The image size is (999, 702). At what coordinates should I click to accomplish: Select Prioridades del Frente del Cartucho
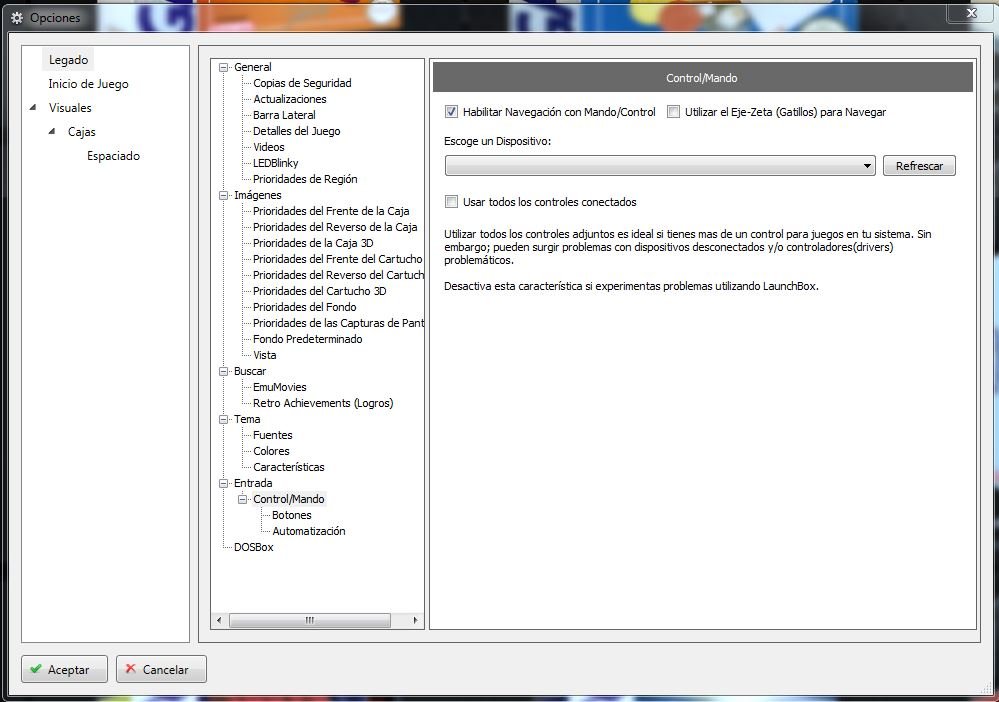[x=338, y=259]
